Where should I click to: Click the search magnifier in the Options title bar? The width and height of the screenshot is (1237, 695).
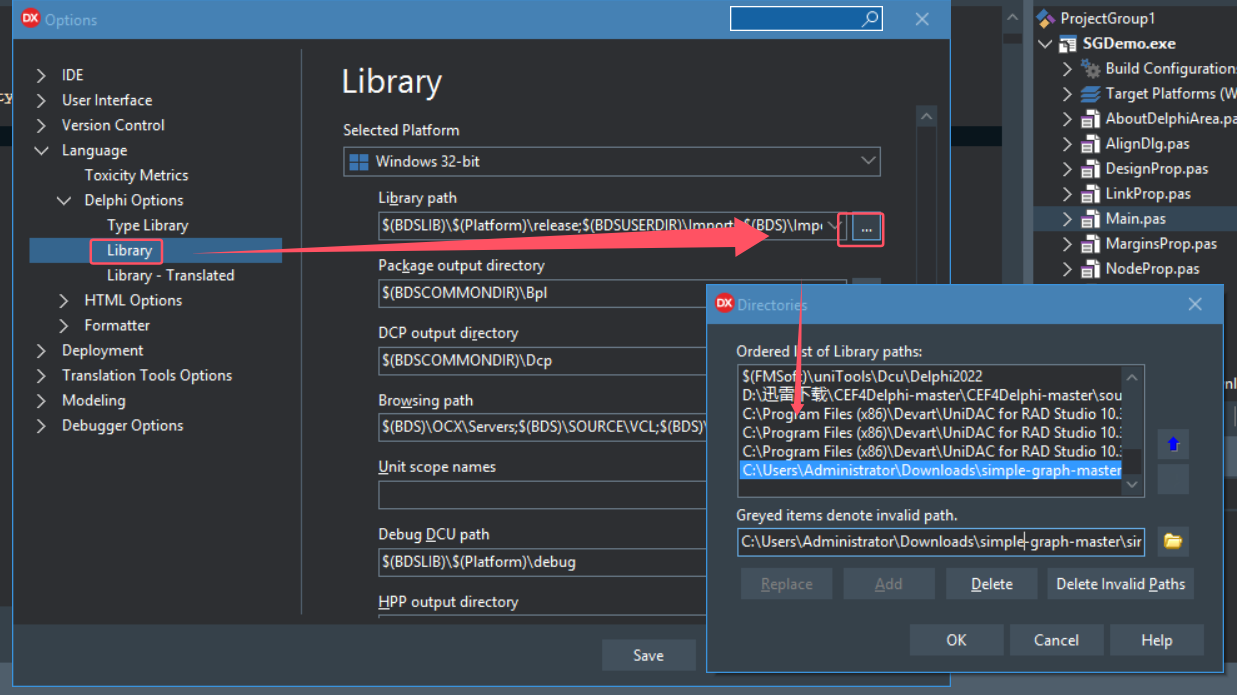tap(869, 18)
